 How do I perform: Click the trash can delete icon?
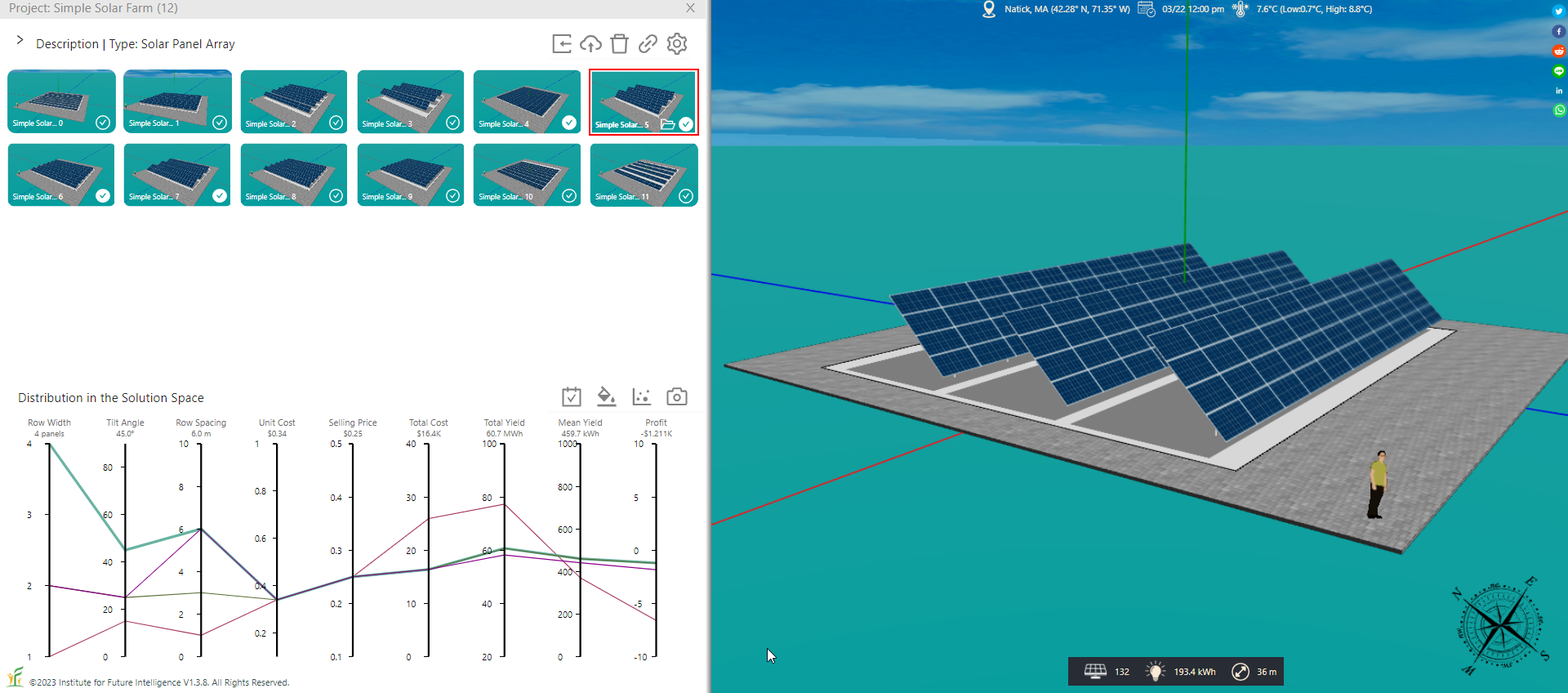tap(619, 44)
